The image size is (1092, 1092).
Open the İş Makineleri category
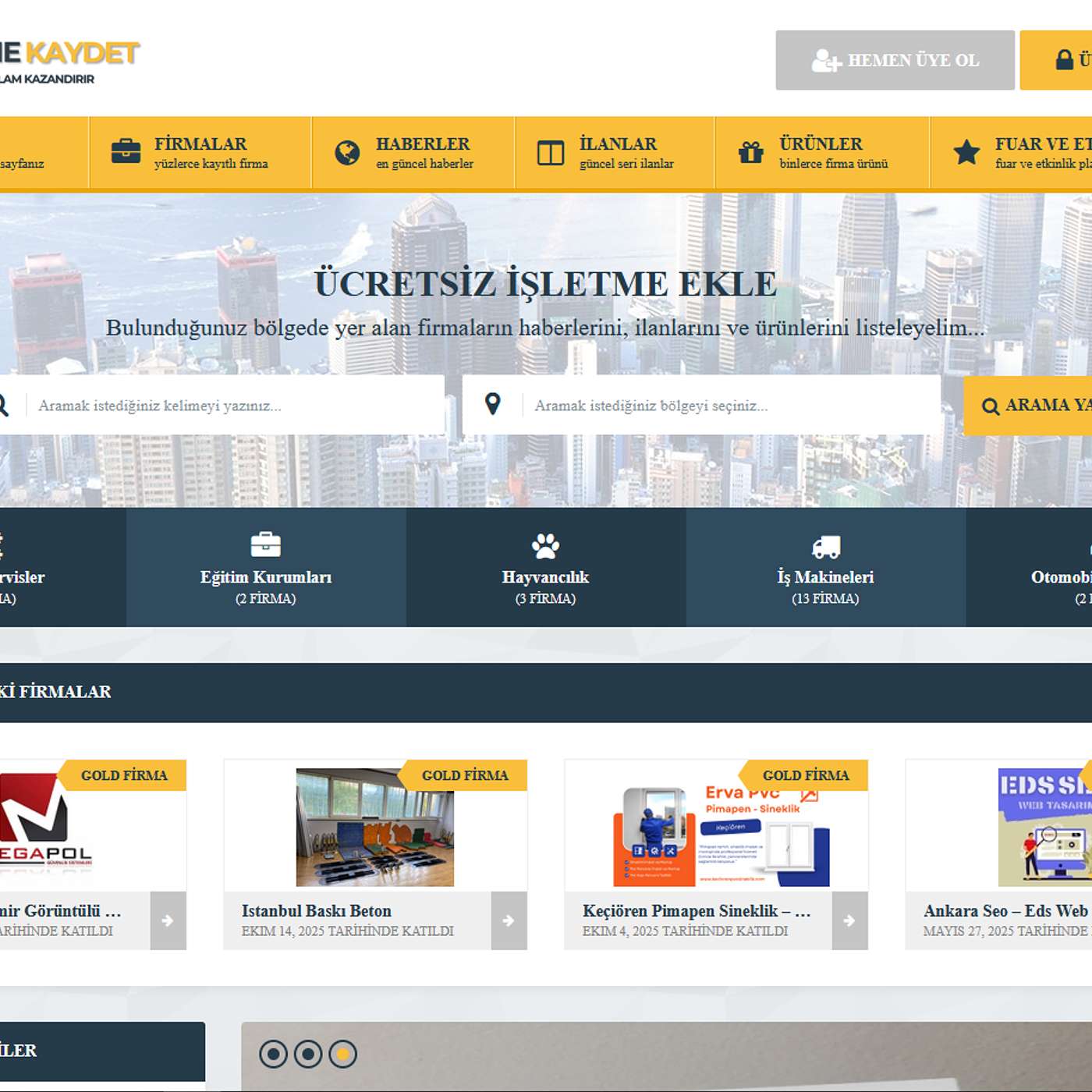click(826, 567)
